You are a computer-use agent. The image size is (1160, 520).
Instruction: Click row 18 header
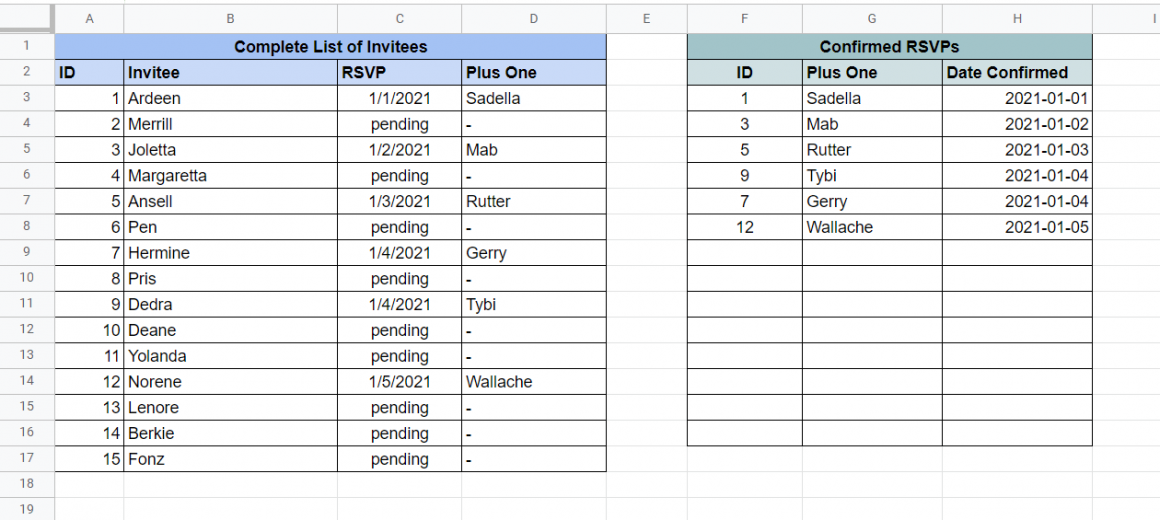click(x=27, y=485)
